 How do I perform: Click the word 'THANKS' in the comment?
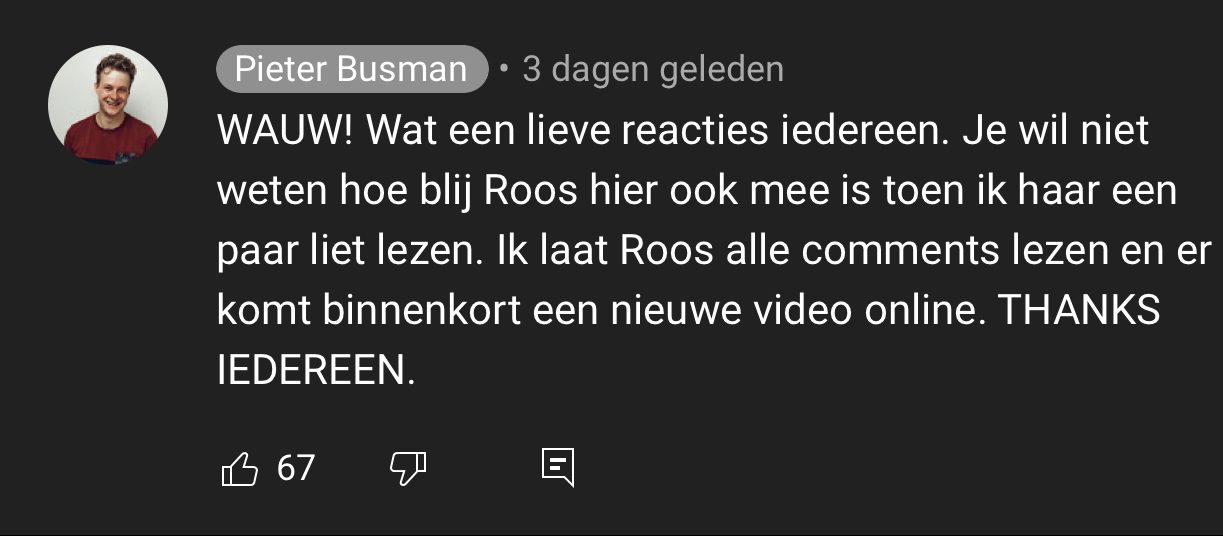pos(1080,311)
